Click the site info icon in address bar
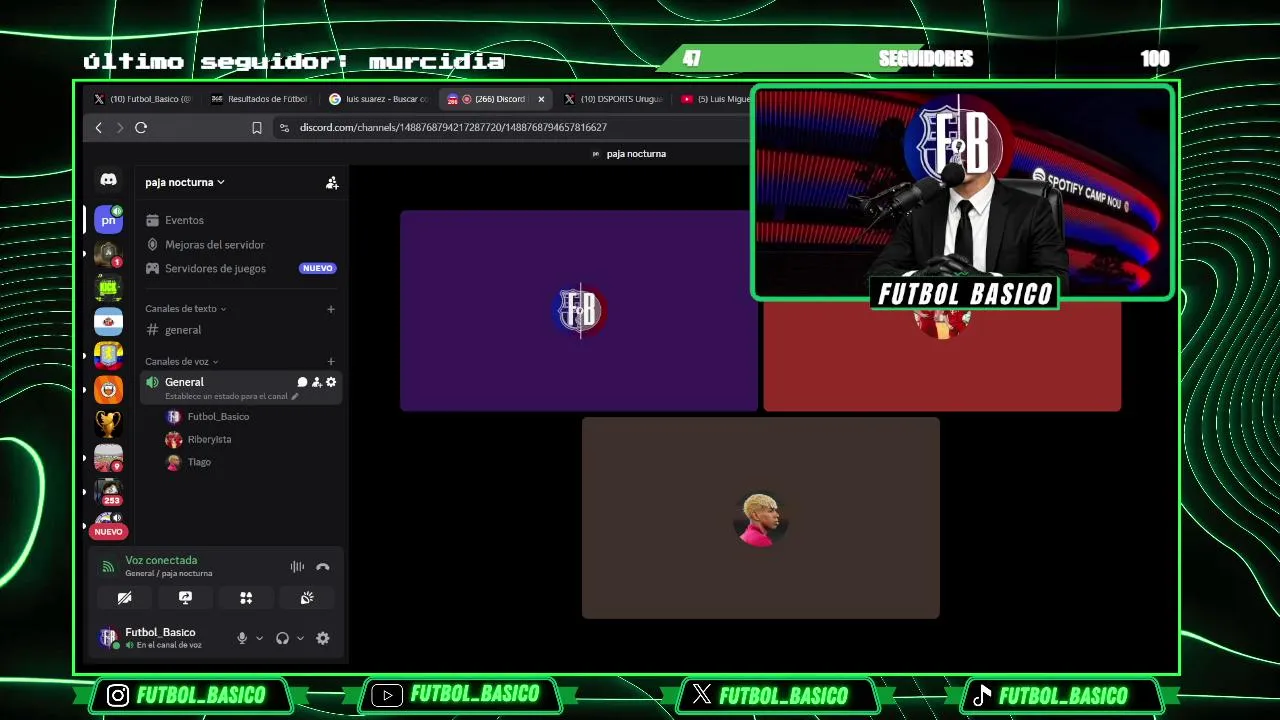This screenshot has height=720, width=1280. pyautogui.click(x=284, y=128)
